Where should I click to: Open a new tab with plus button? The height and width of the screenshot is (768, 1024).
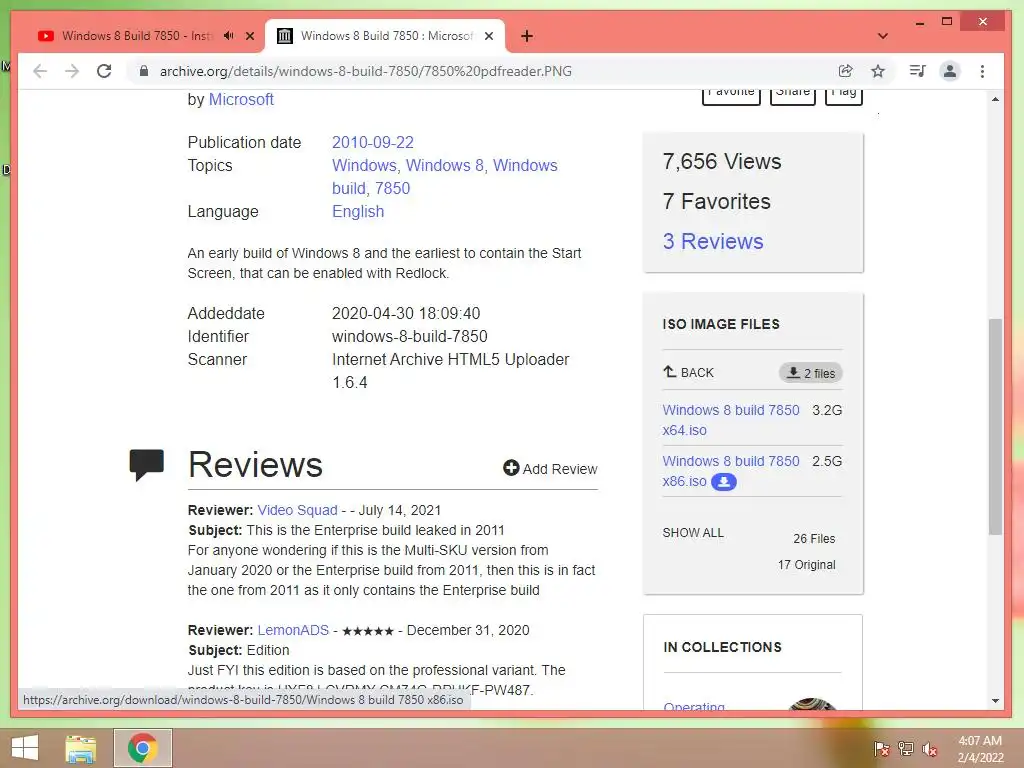(x=527, y=36)
